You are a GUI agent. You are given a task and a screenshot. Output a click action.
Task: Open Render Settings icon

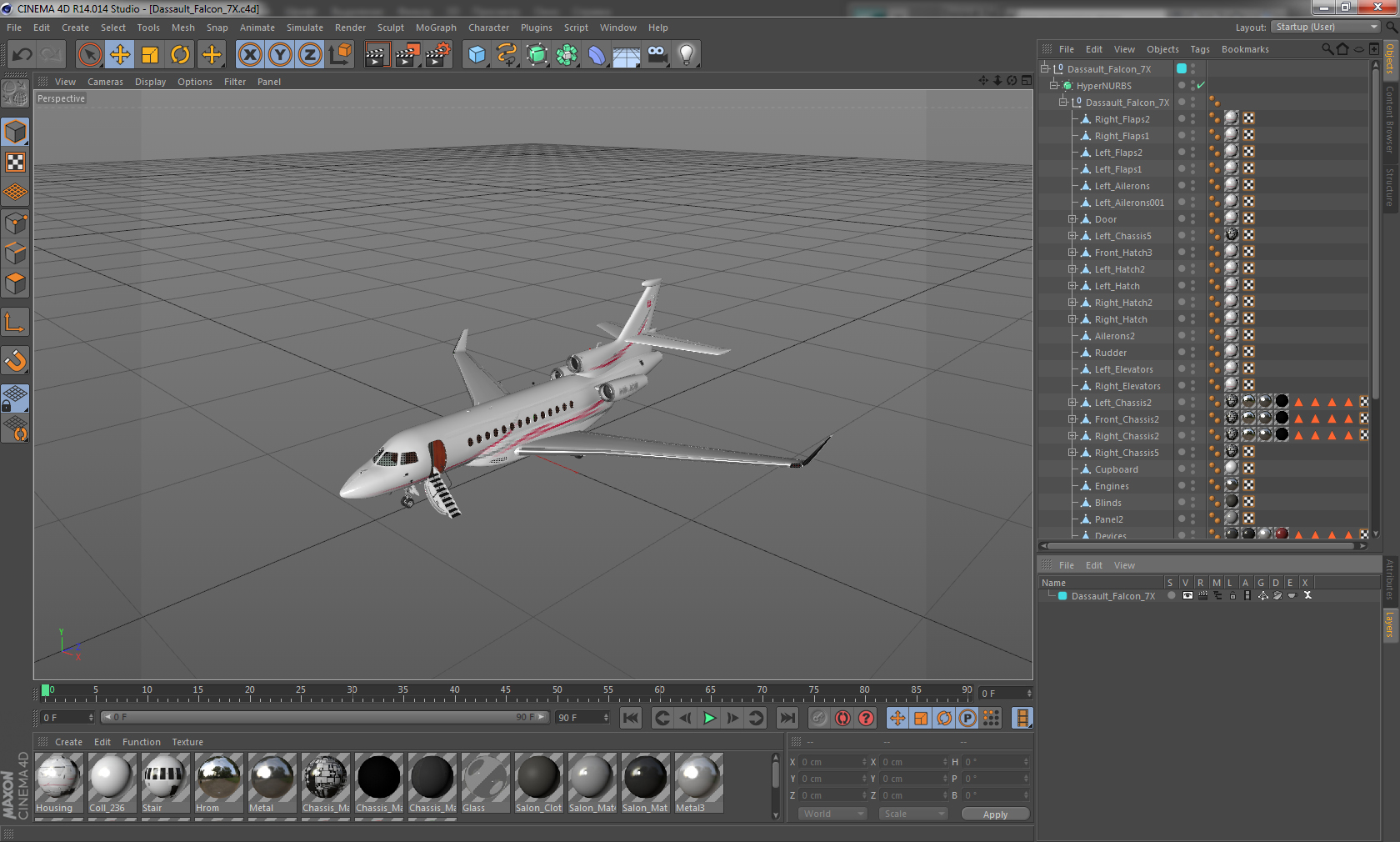(x=437, y=55)
